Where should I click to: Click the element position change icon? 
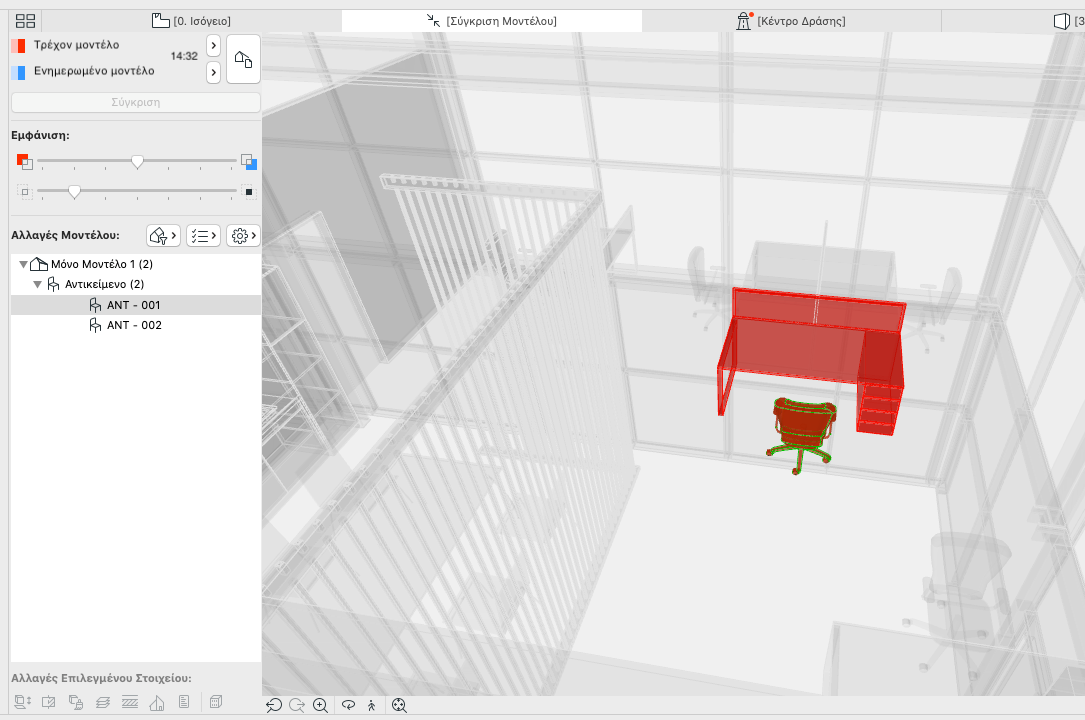[22, 703]
